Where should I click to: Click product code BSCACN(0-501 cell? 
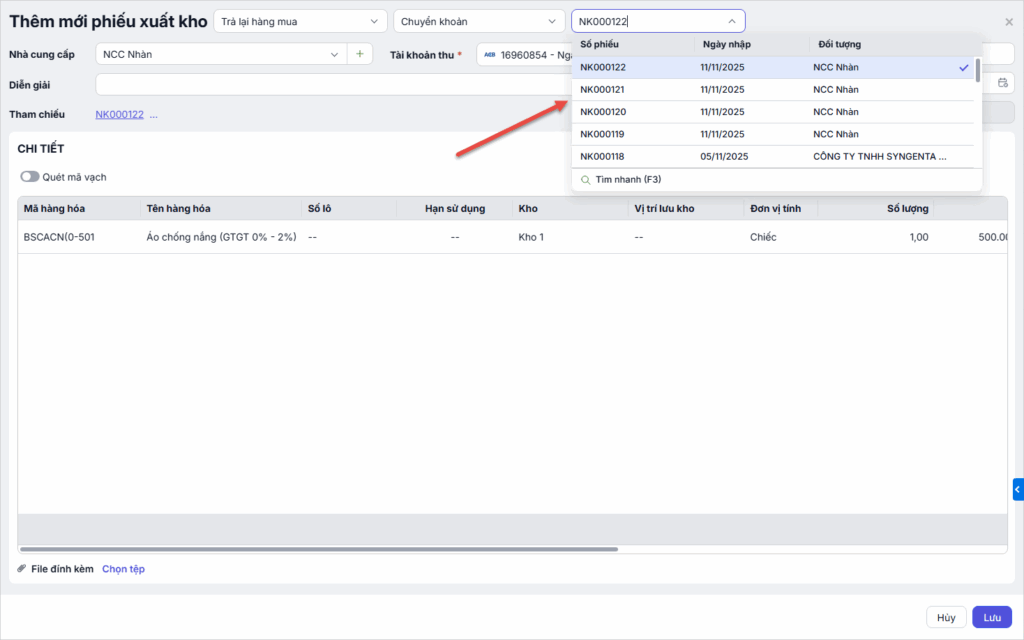(x=59, y=237)
